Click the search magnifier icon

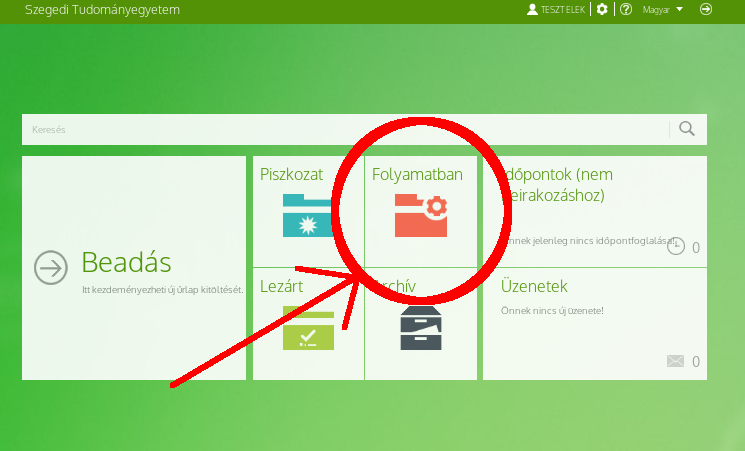point(686,129)
